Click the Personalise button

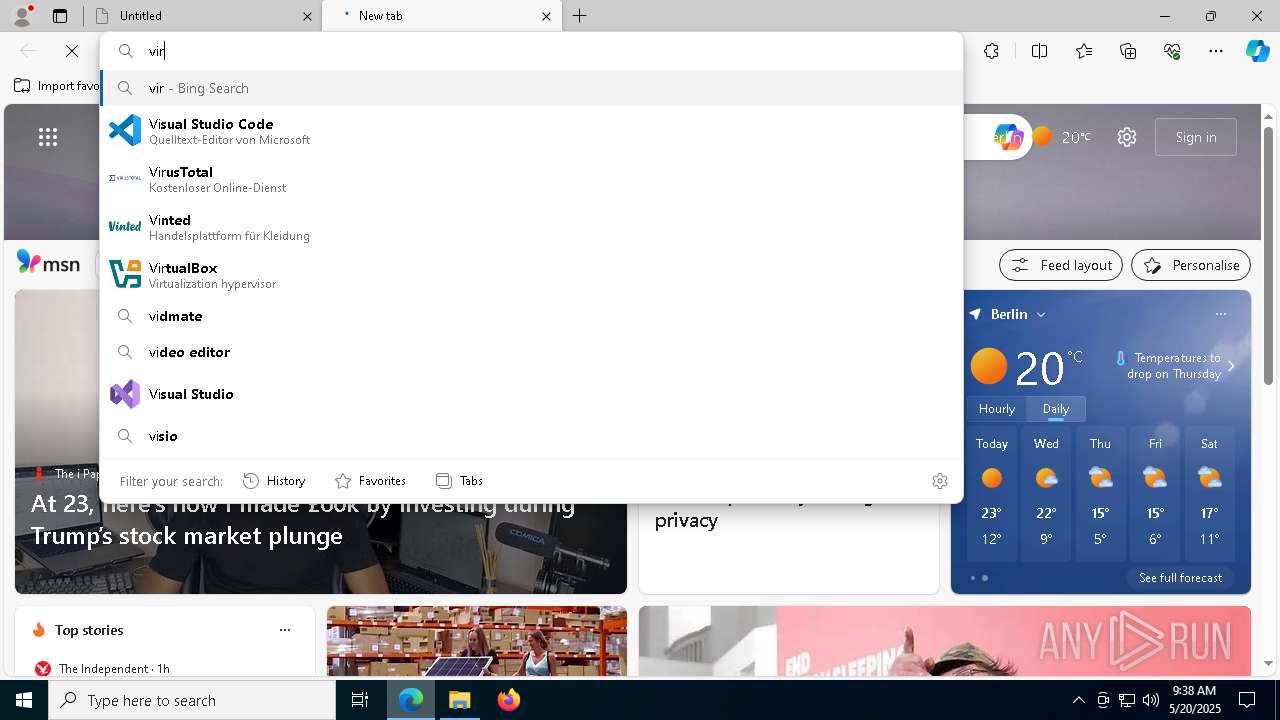click(1191, 265)
